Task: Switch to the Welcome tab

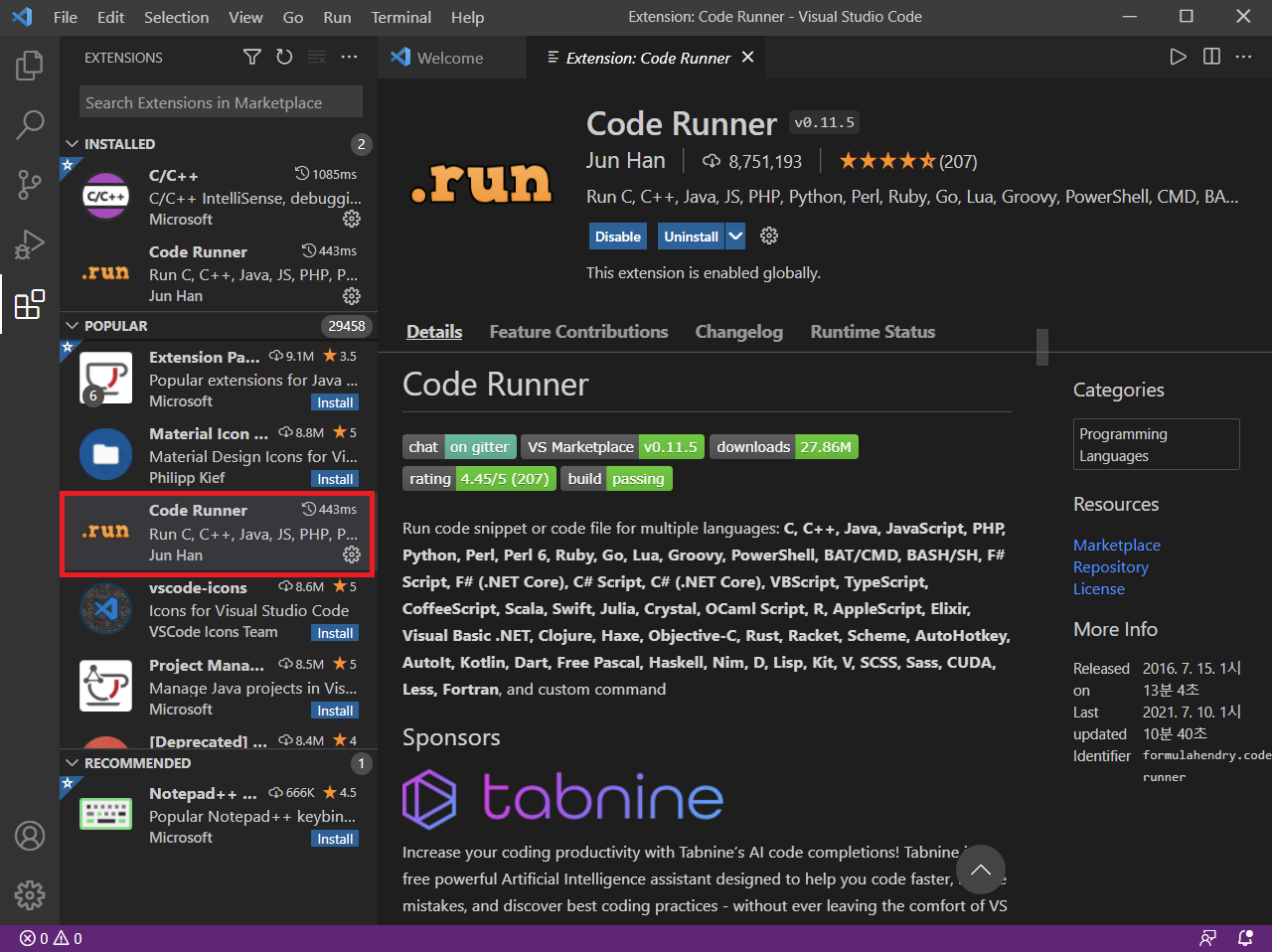Action: coord(452,58)
